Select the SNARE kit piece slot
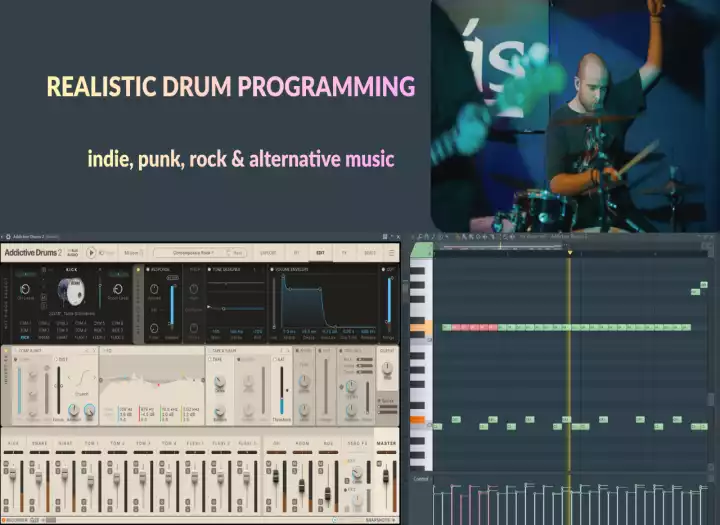This screenshot has width=720, height=525. tap(44, 338)
